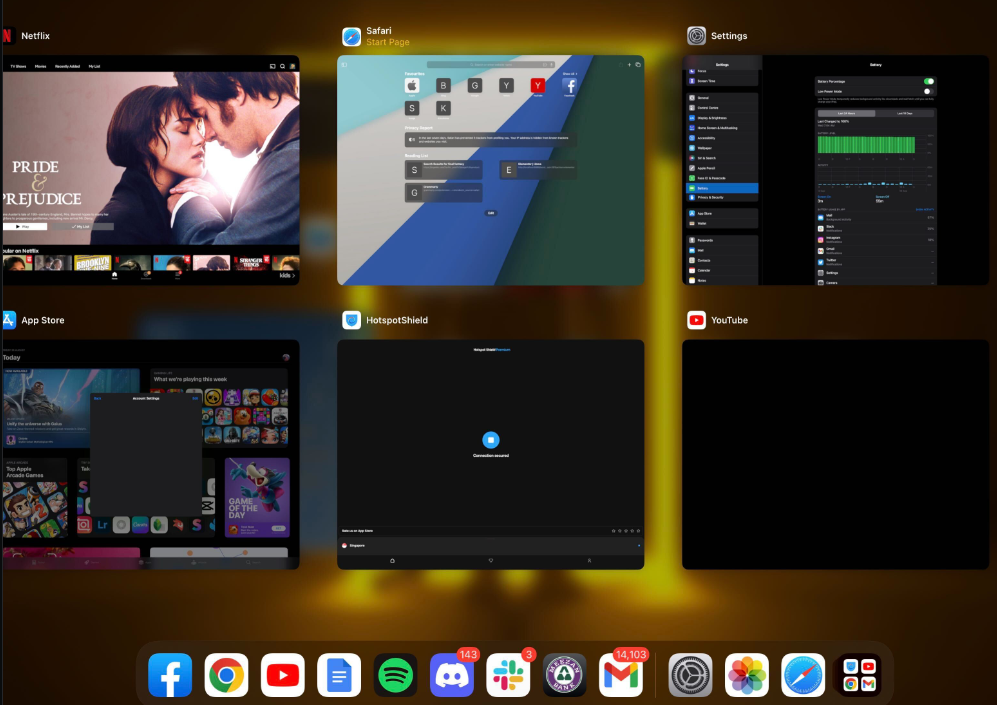Launch Google Chrome from the dock
This screenshot has width=997, height=705.
[226, 676]
